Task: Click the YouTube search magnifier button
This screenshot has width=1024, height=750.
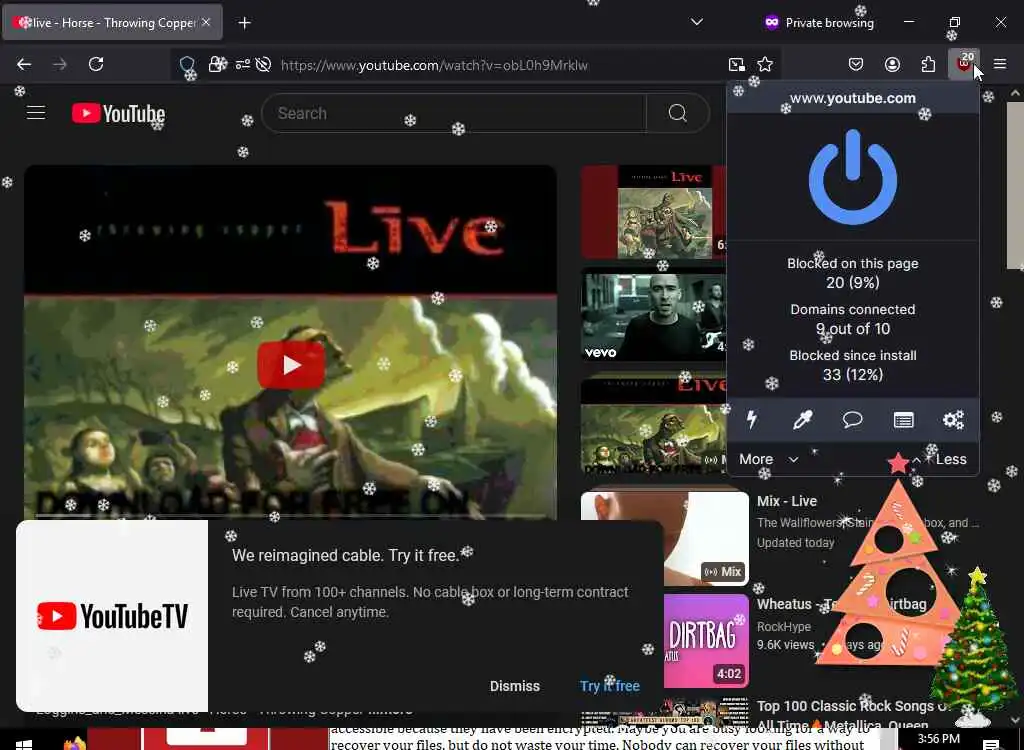Action: [677, 113]
